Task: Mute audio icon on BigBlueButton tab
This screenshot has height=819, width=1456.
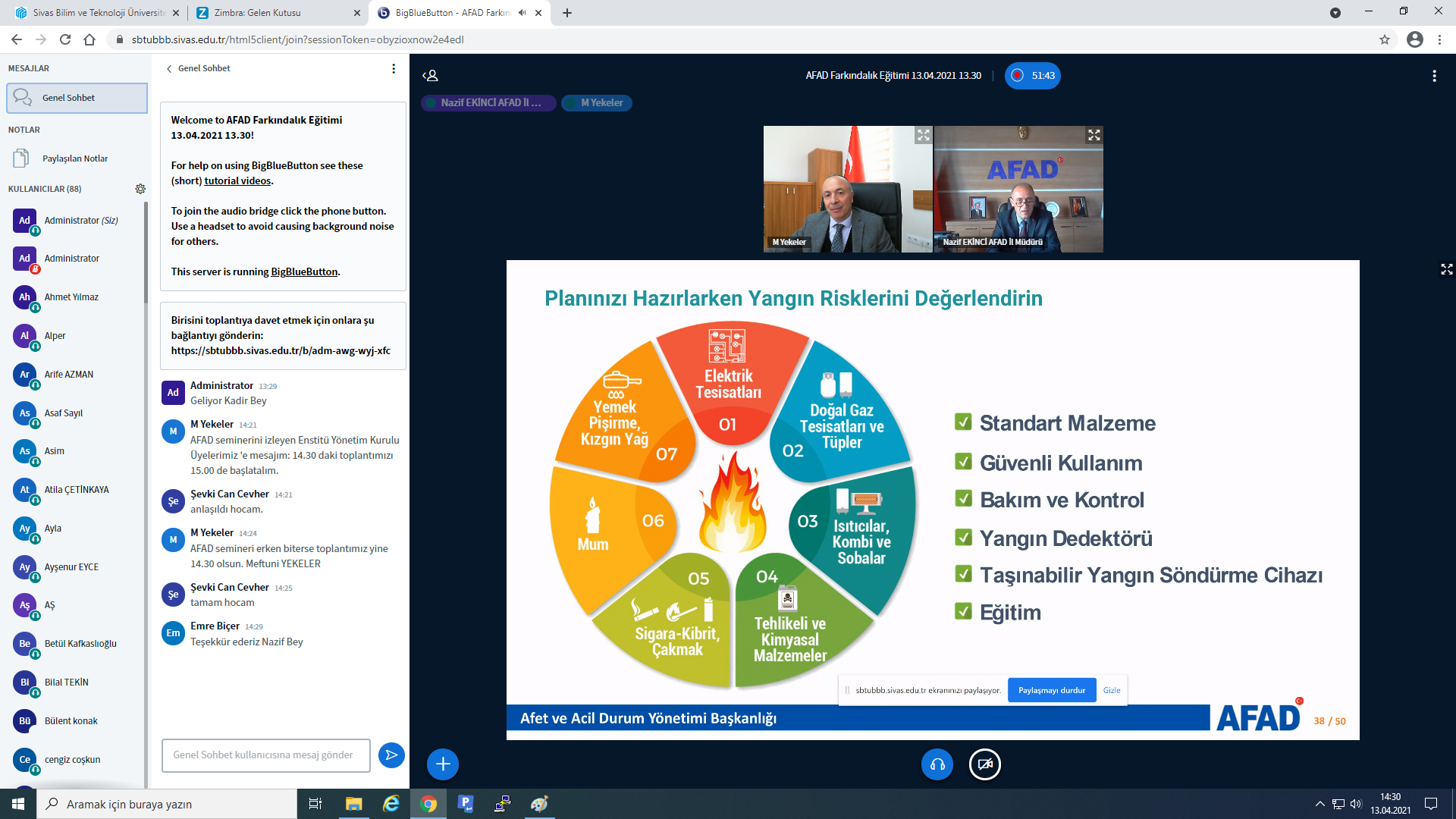Action: (x=522, y=13)
